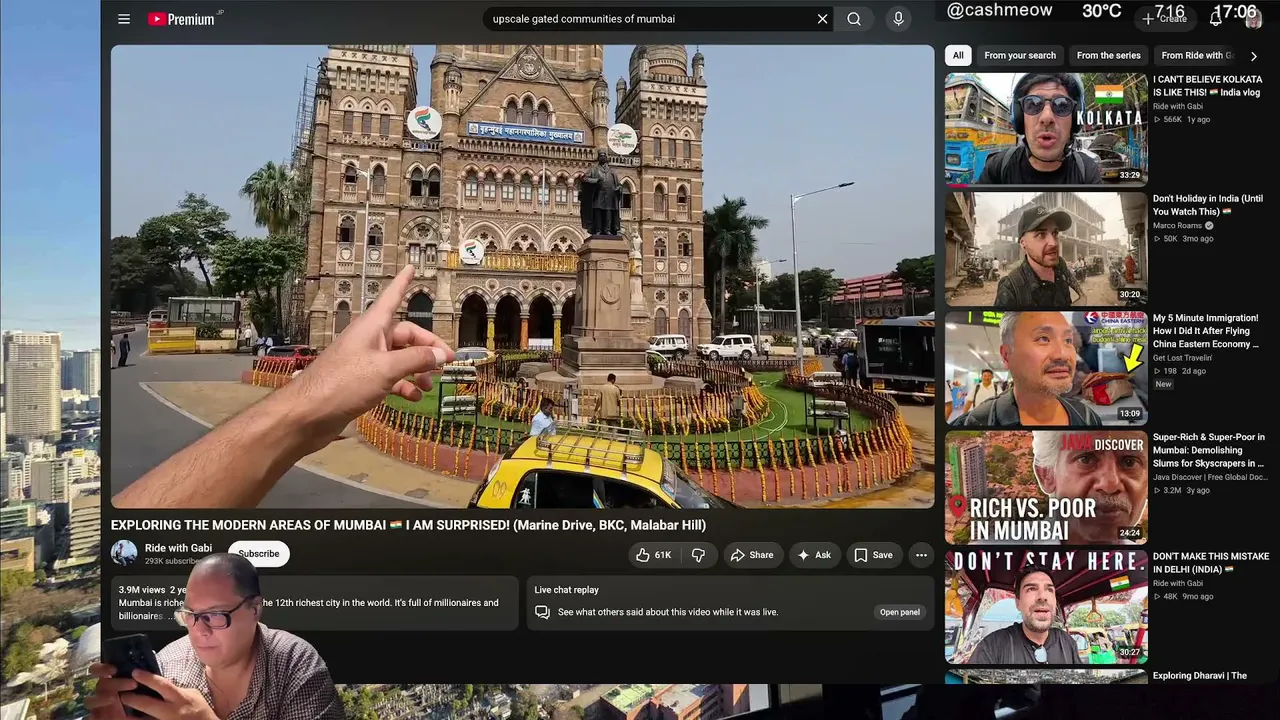This screenshot has height=720, width=1280.
Task: Save the video to a playlist
Action: pos(873,555)
